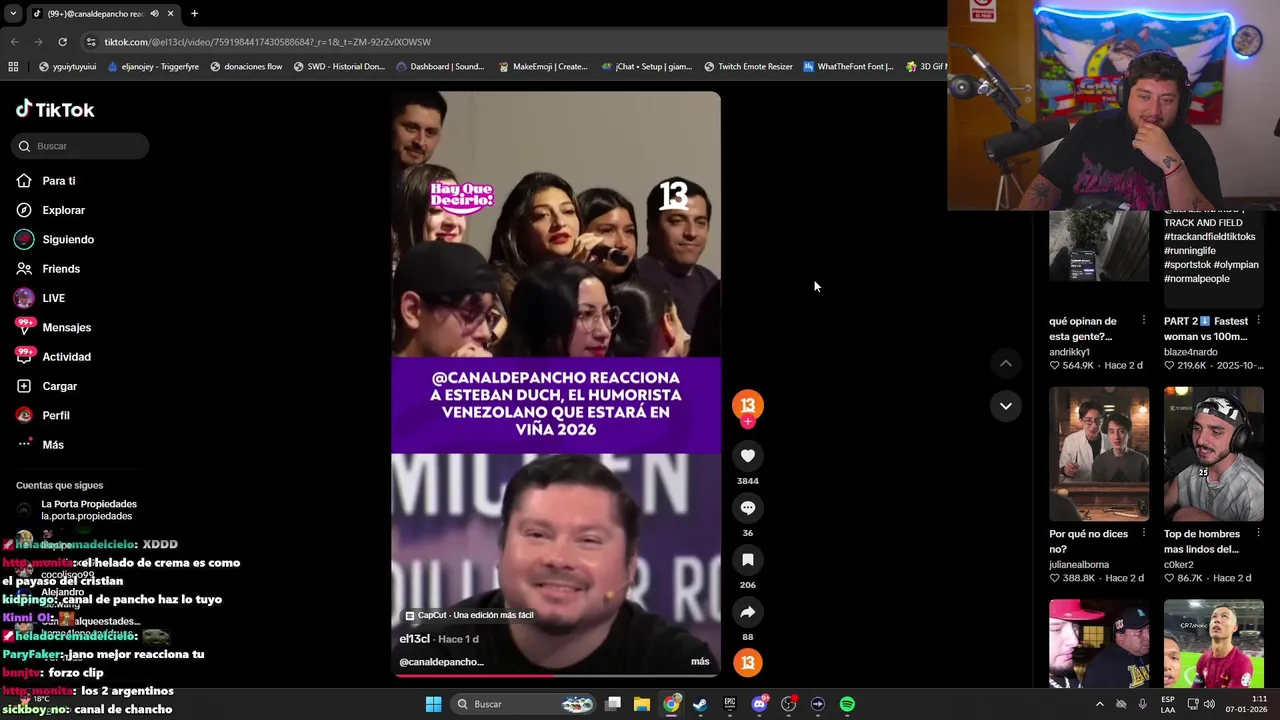
Task: Open 'MakeEmoji | Create...' bookmark
Action: (x=542, y=67)
